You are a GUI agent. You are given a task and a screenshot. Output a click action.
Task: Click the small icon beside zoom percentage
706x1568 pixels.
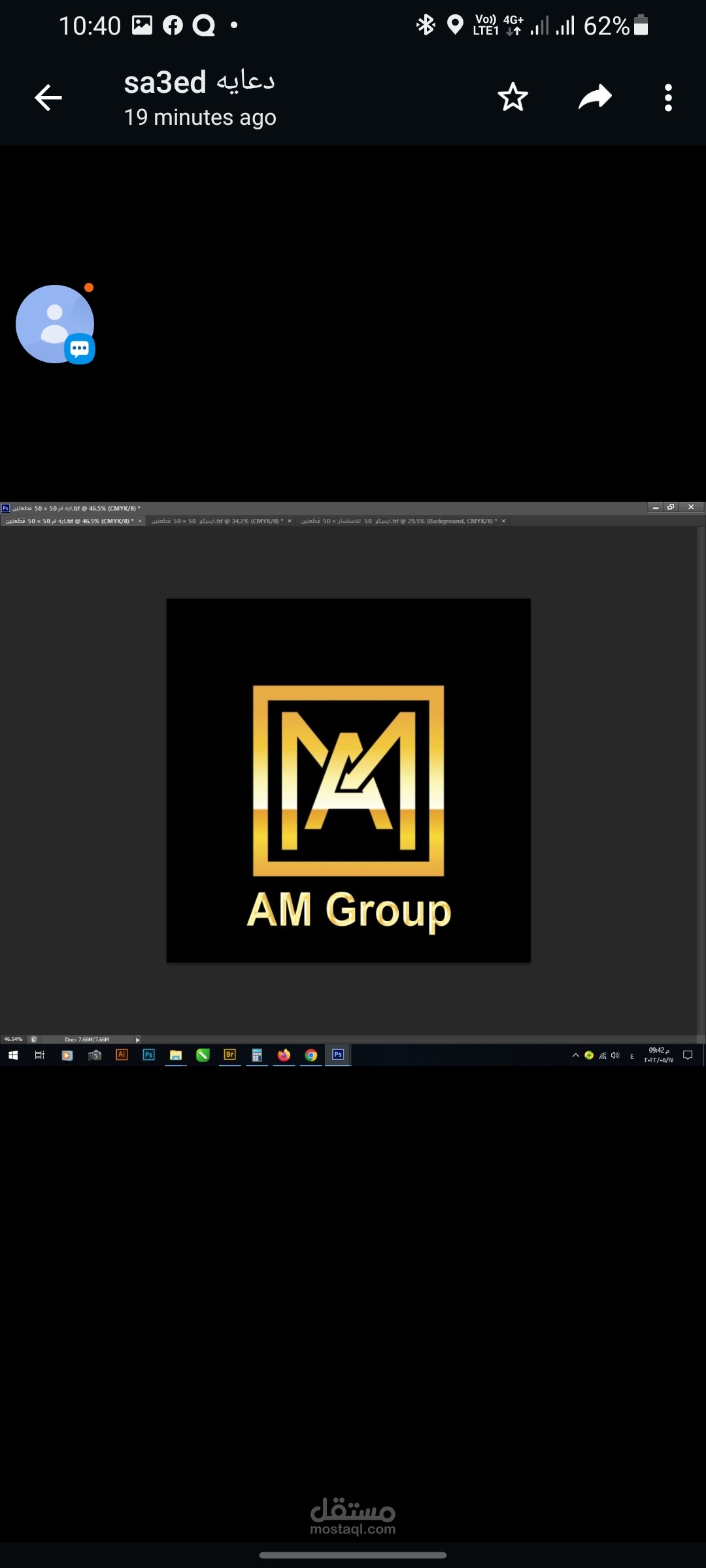(33, 1039)
